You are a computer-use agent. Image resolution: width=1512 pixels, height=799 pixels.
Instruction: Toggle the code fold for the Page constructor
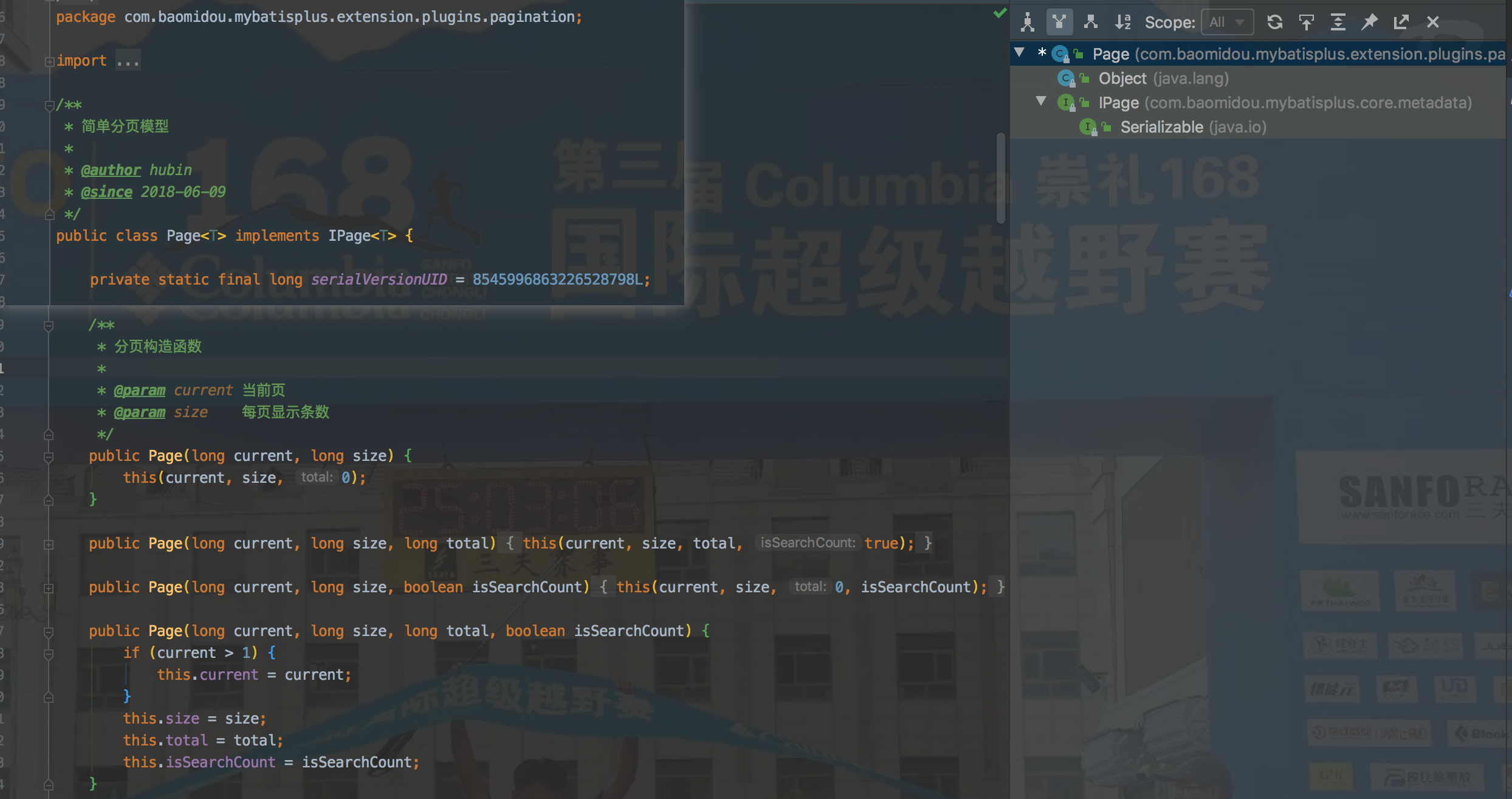(x=49, y=456)
